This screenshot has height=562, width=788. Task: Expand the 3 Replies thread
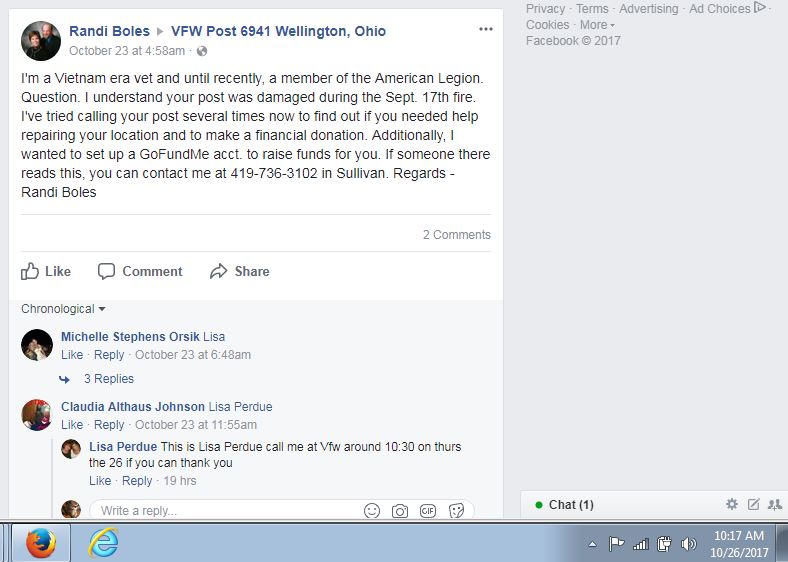109,379
